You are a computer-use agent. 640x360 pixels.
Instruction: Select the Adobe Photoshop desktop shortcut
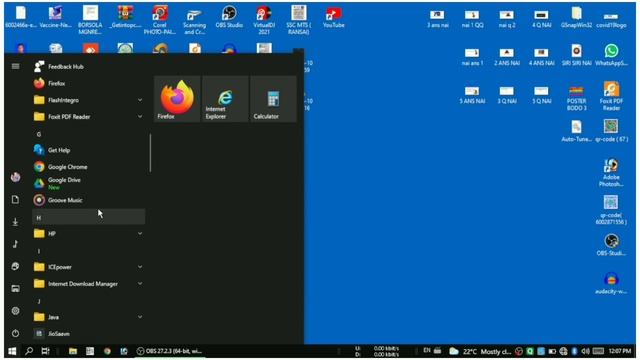tap(611, 172)
